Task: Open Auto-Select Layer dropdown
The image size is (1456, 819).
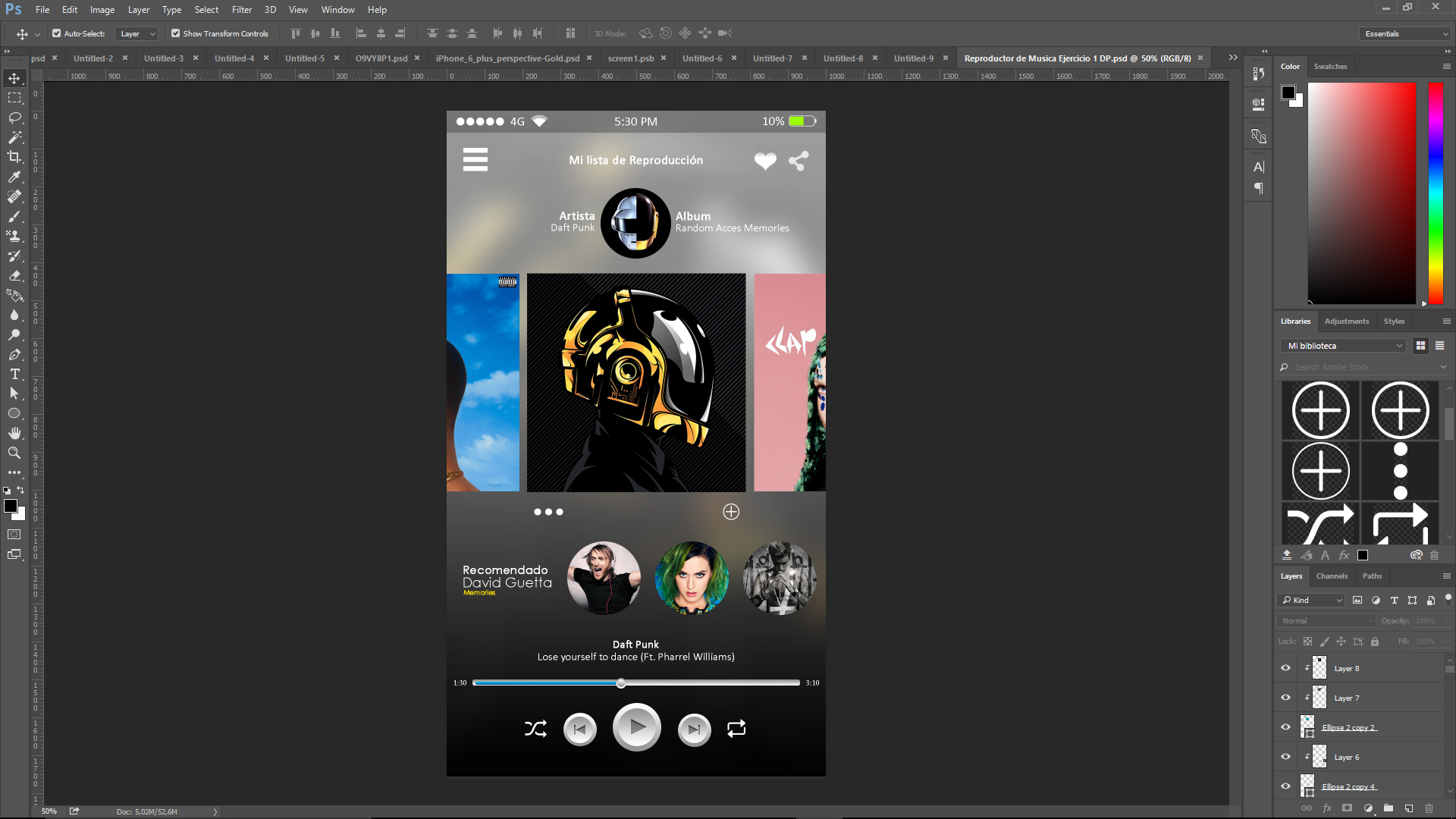Action: 136,33
